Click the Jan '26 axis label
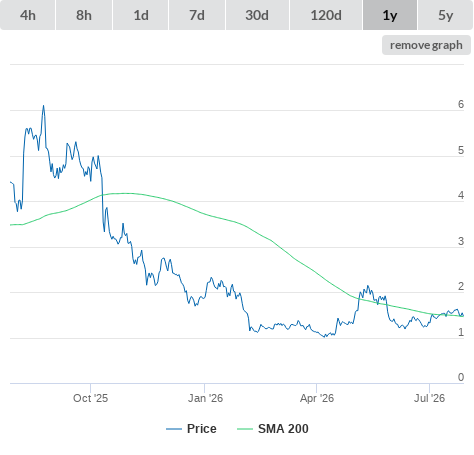The width and height of the screenshot is (474, 455). point(205,398)
